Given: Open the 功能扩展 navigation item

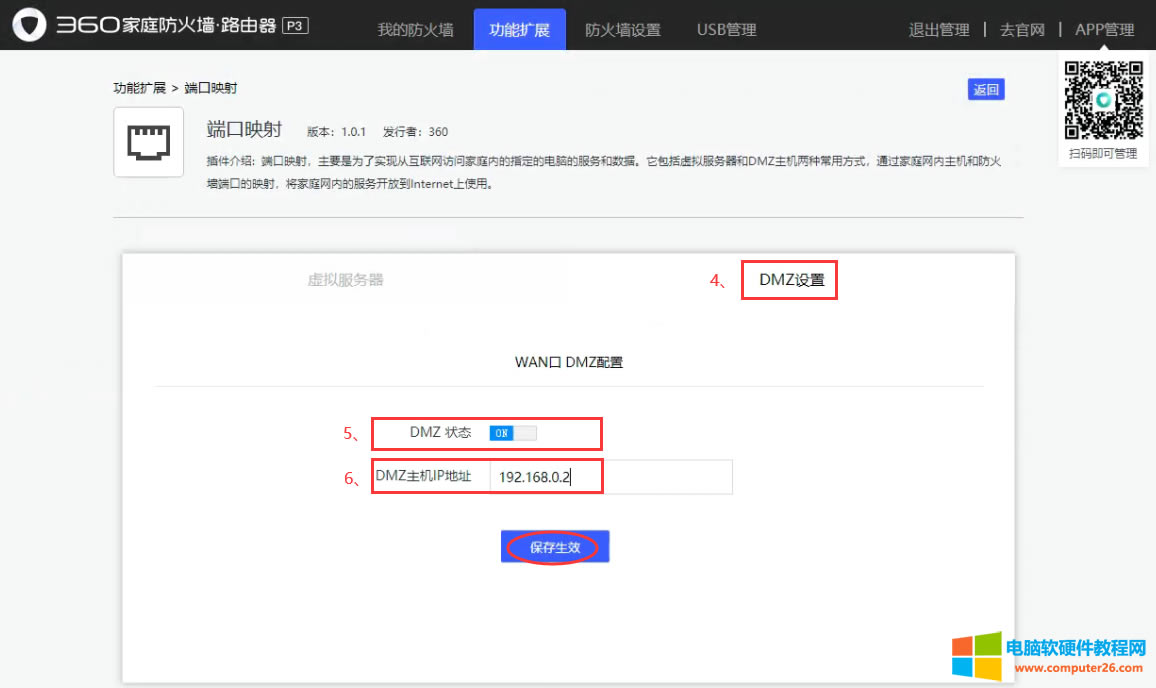Looking at the screenshot, I should pyautogui.click(x=519, y=29).
